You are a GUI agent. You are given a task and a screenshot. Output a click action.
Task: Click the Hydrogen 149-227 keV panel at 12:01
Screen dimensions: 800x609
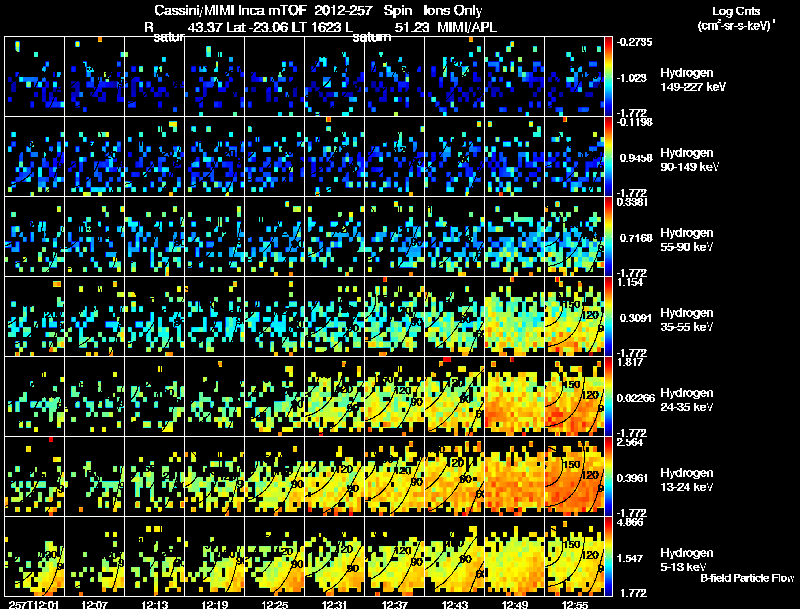click(x=35, y=77)
